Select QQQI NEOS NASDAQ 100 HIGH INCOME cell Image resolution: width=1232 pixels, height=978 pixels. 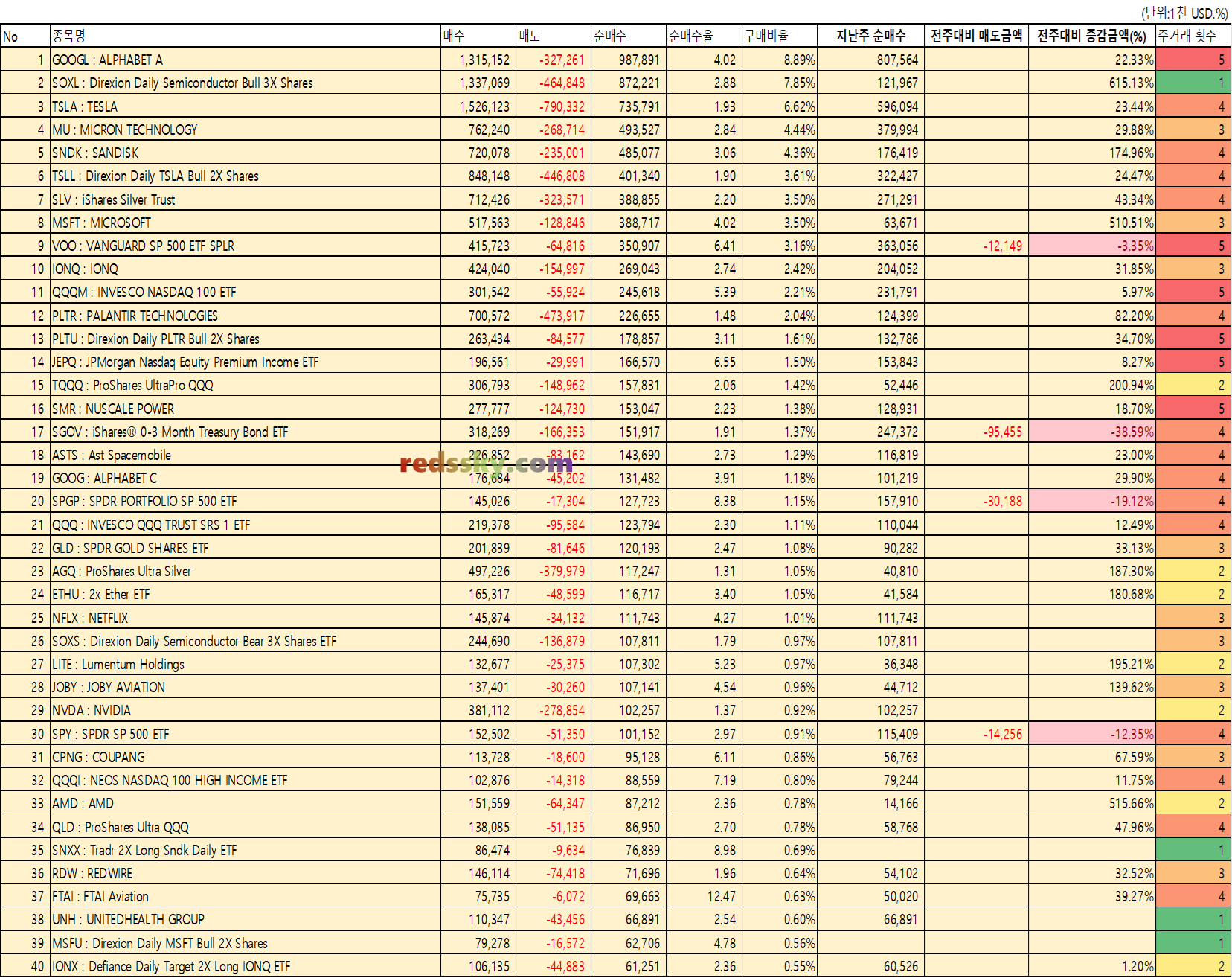click(246, 780)
